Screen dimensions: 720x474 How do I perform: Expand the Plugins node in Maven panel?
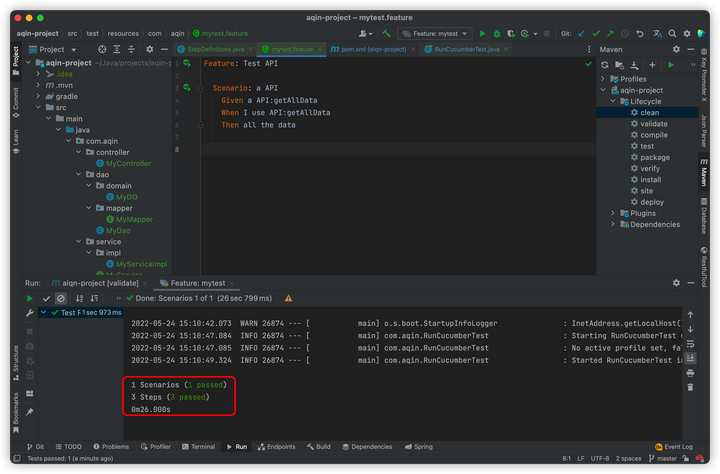pos(613,213)
